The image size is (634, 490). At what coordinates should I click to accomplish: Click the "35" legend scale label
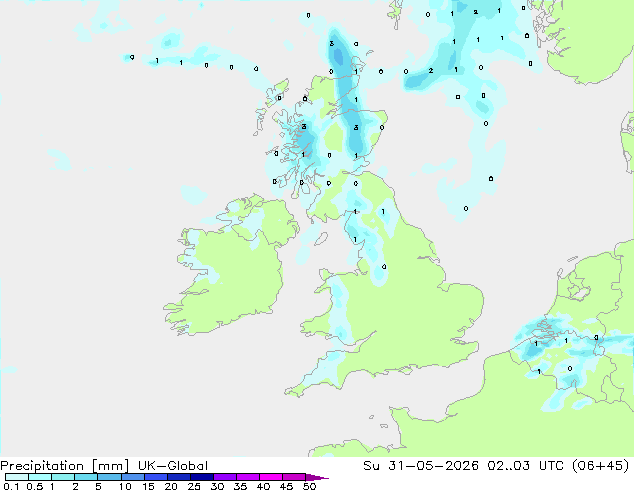[240, 486]
